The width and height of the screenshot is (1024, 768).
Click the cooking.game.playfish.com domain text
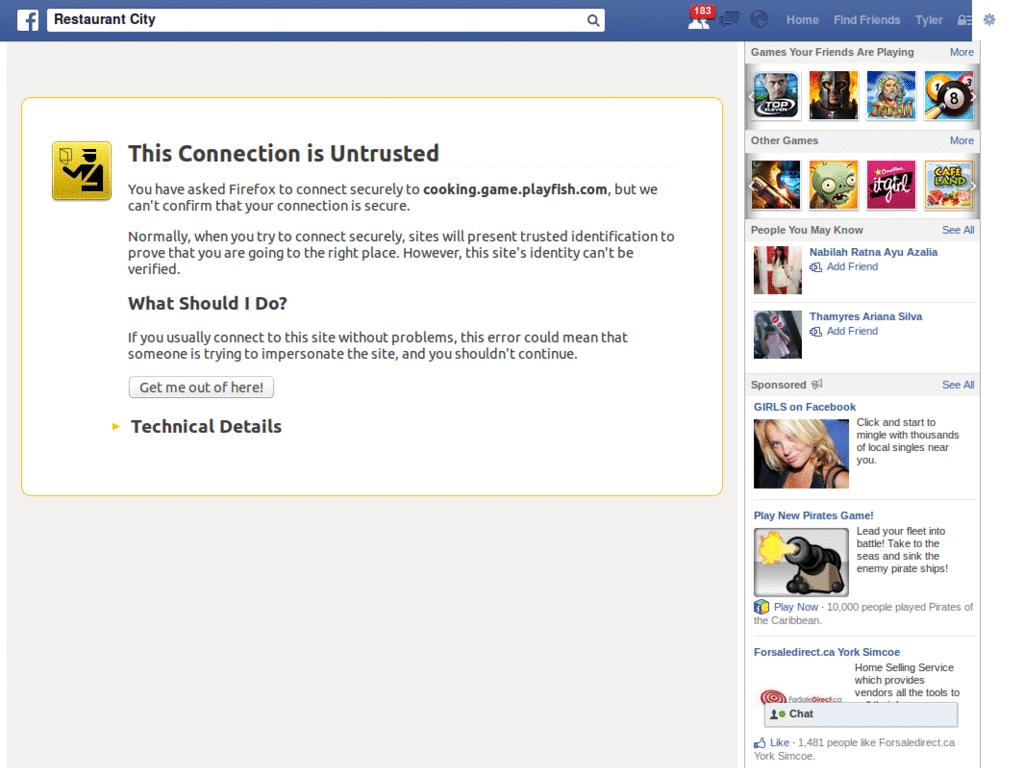pyautogui.click(x=515, y=189)
